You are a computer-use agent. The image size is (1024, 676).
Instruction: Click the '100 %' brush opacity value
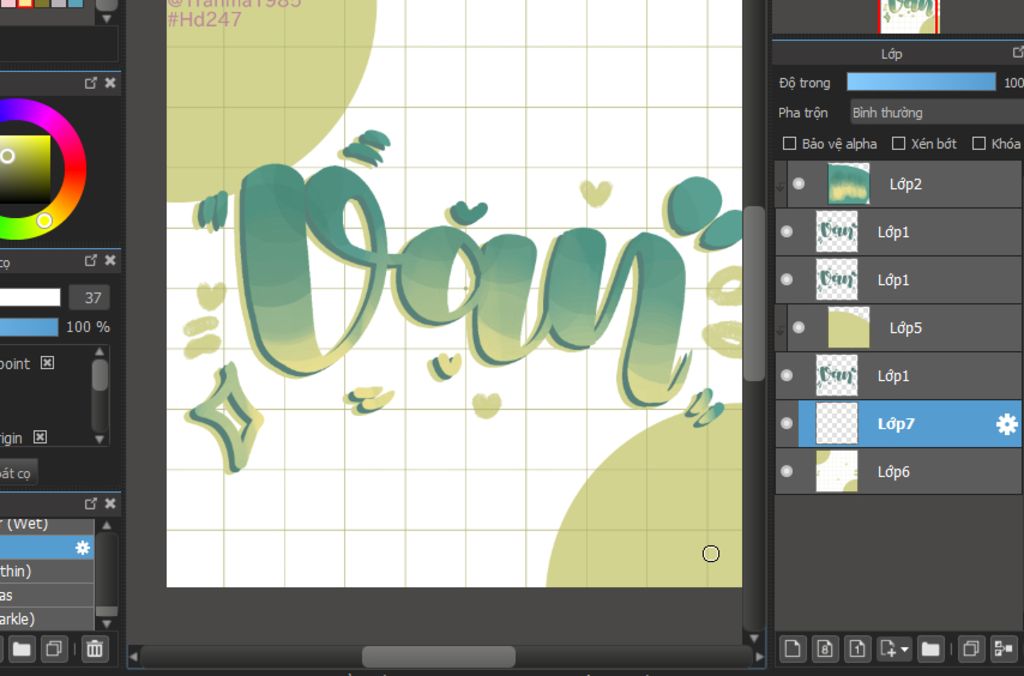[88, 327]
